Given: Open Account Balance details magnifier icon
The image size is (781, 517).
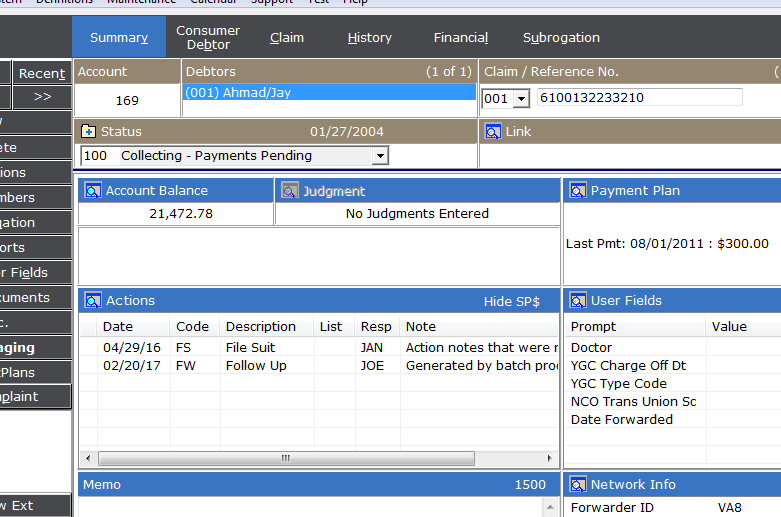Looking at the screenshot, I should point(92,191).
